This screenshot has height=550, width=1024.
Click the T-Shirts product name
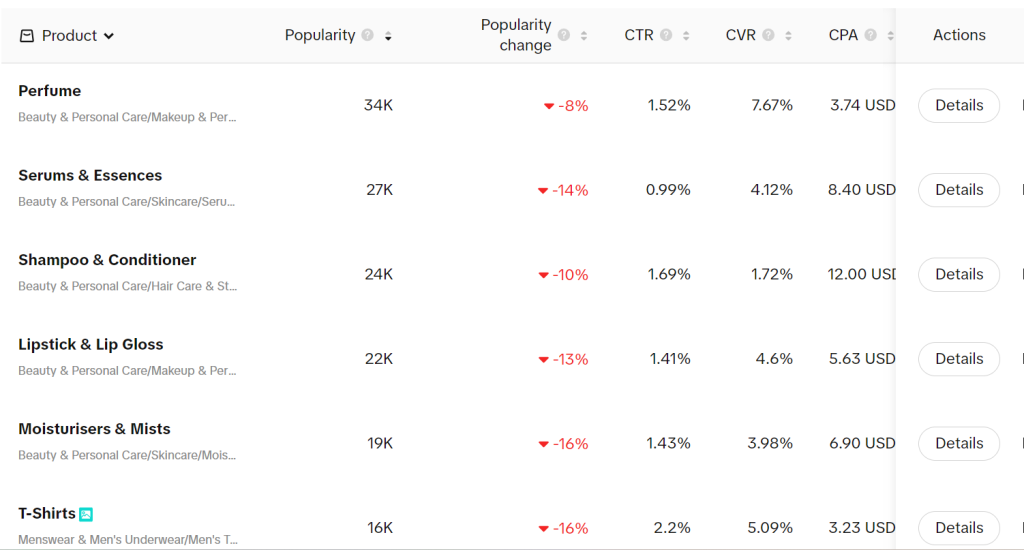tap(47, 513)
